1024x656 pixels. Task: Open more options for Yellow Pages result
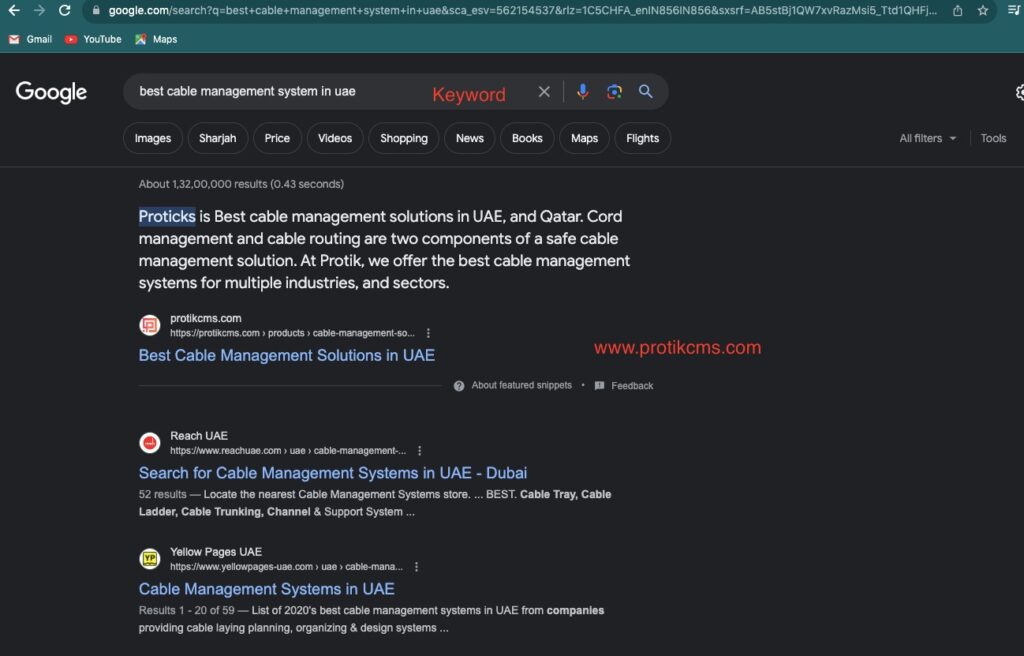[x=417, y=567]
